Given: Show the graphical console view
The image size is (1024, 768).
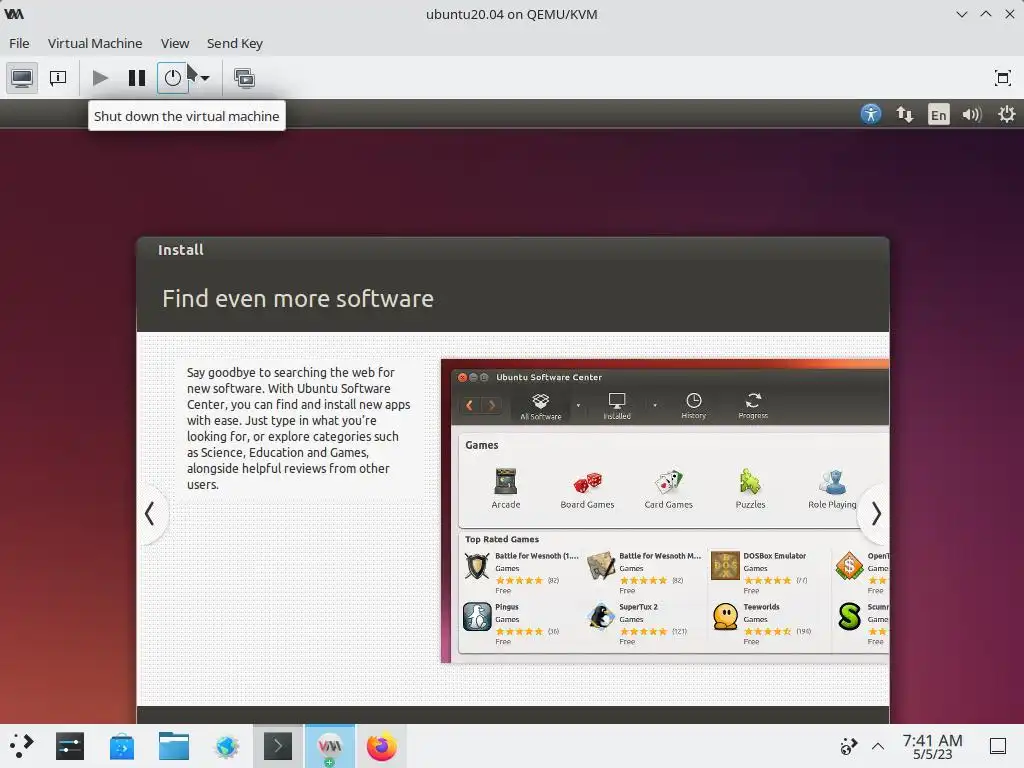Looking at the screenshot, I should coord(22,78).
